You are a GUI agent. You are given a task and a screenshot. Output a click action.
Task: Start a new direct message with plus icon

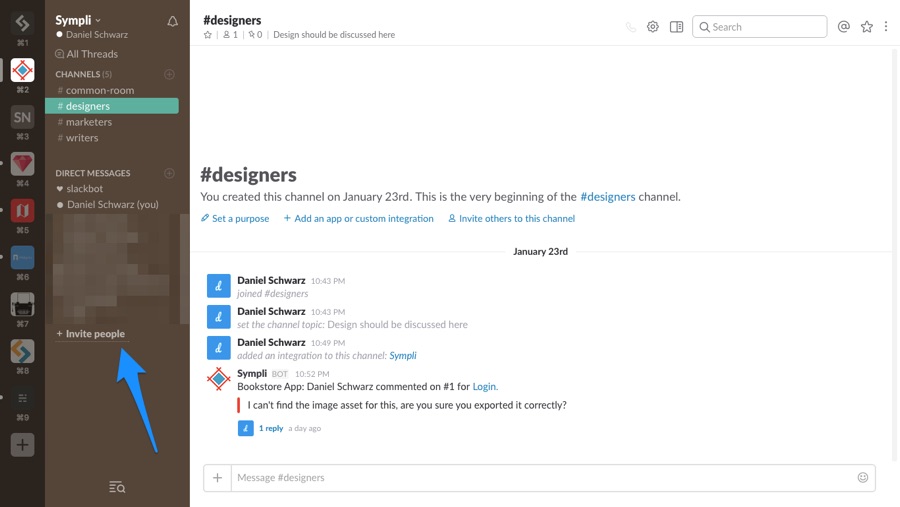(x=169, y=173)
